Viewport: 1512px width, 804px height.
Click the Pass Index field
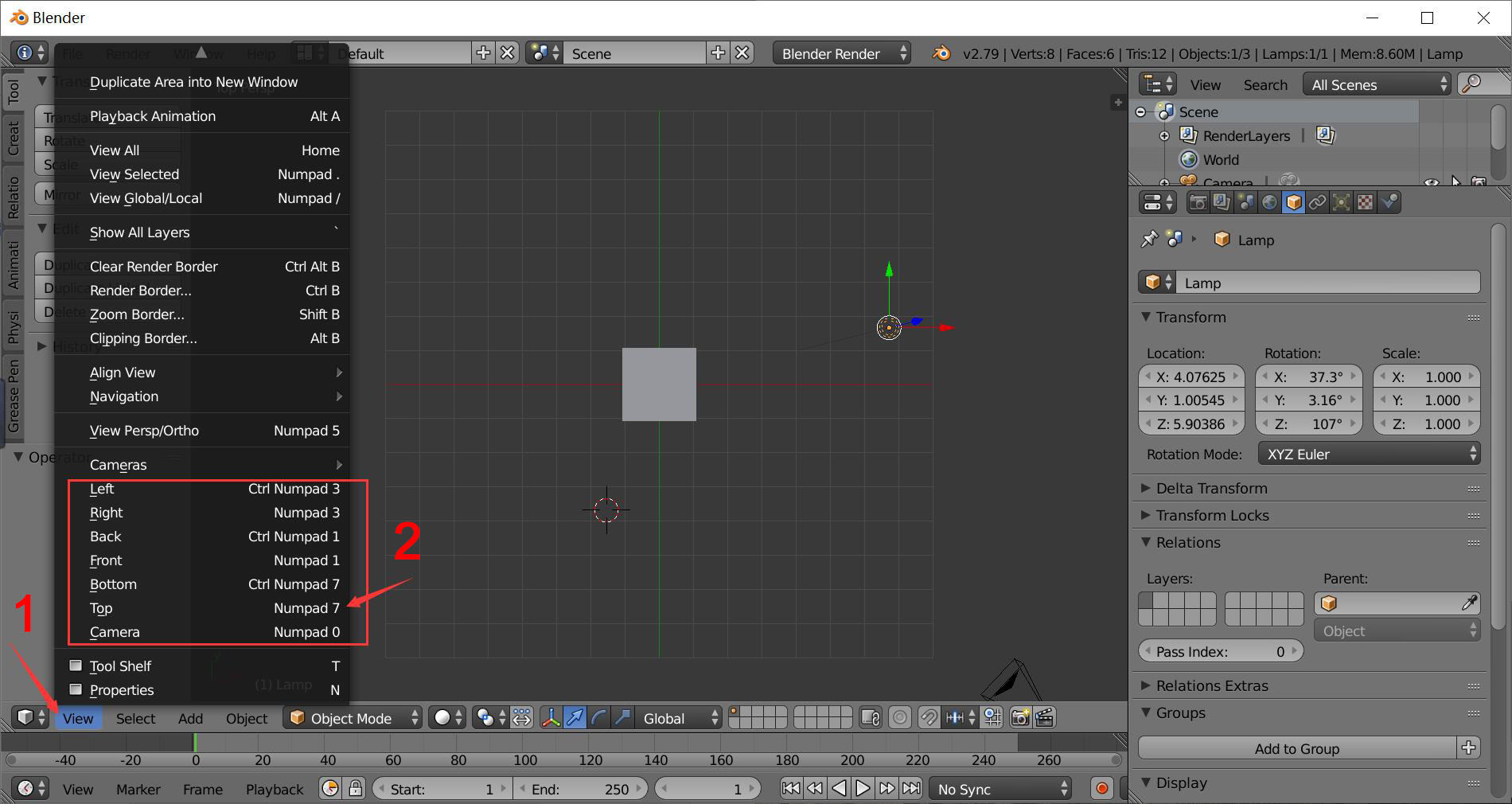click(x=1221, y=651)
